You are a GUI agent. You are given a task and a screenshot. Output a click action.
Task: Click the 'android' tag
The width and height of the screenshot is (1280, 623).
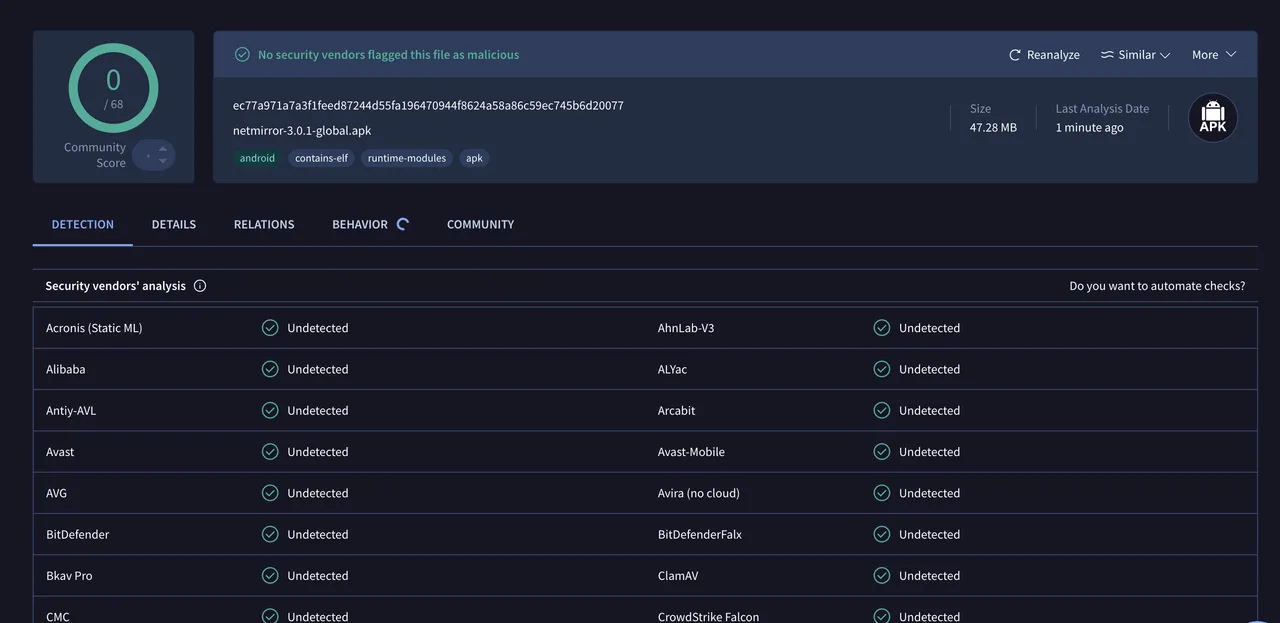click(x=257, y=158)
